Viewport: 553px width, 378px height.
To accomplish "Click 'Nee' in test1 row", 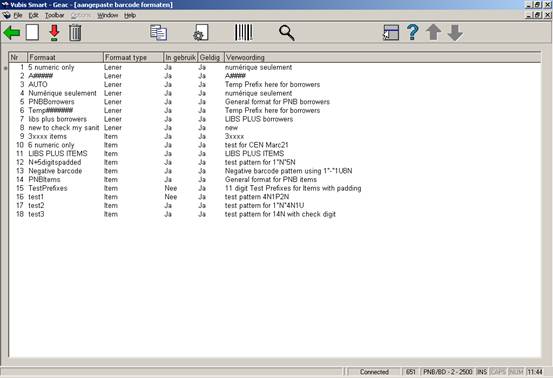I will point(171,197).
